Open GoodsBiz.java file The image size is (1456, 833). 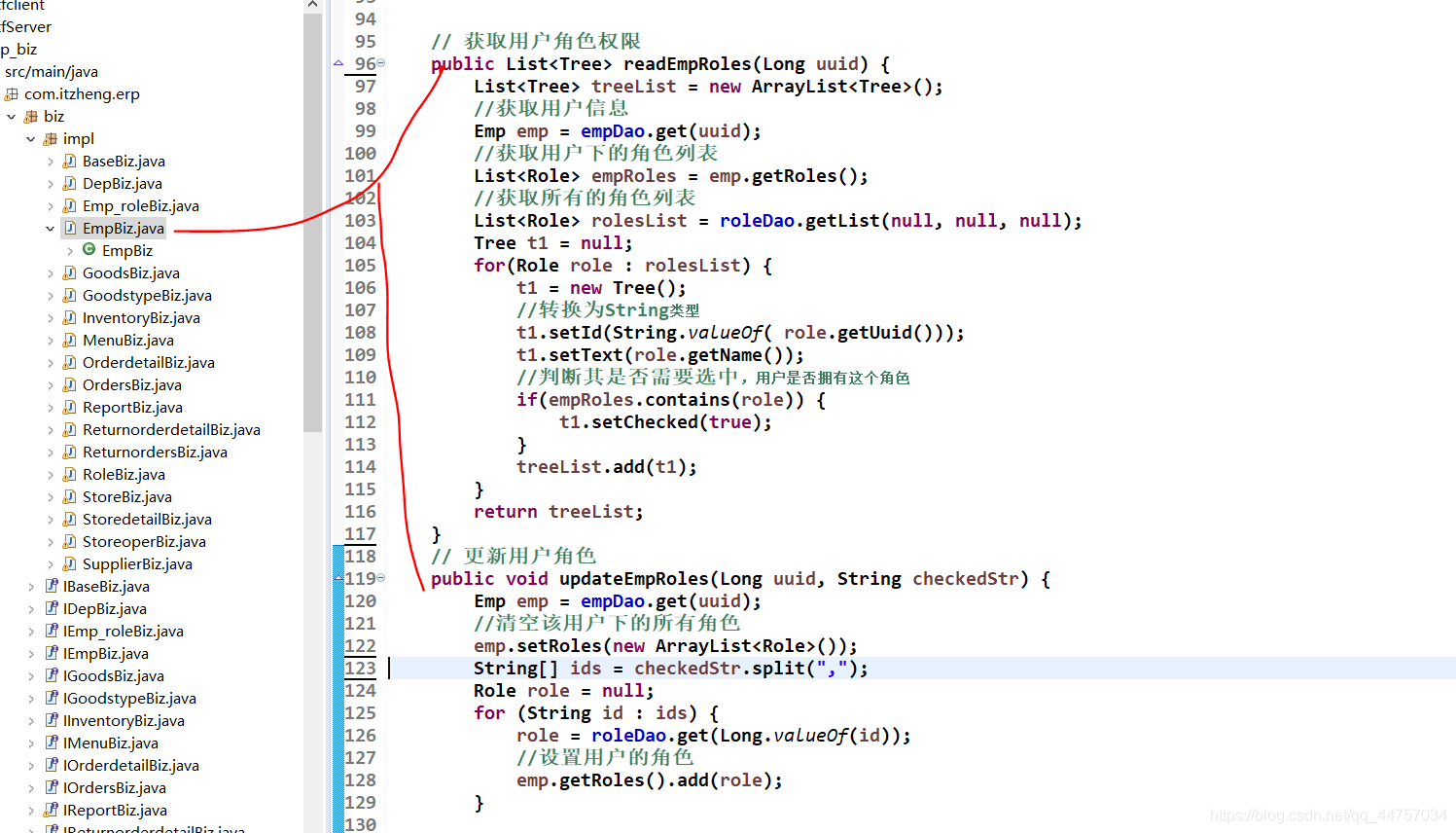pos(131,273)
